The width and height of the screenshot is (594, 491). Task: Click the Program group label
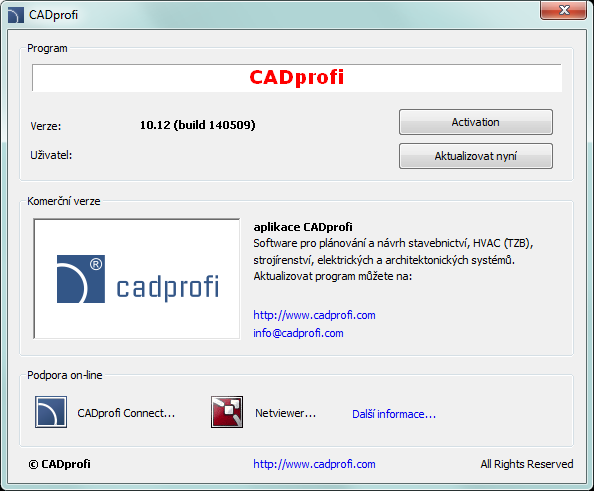tap(47, 48)
